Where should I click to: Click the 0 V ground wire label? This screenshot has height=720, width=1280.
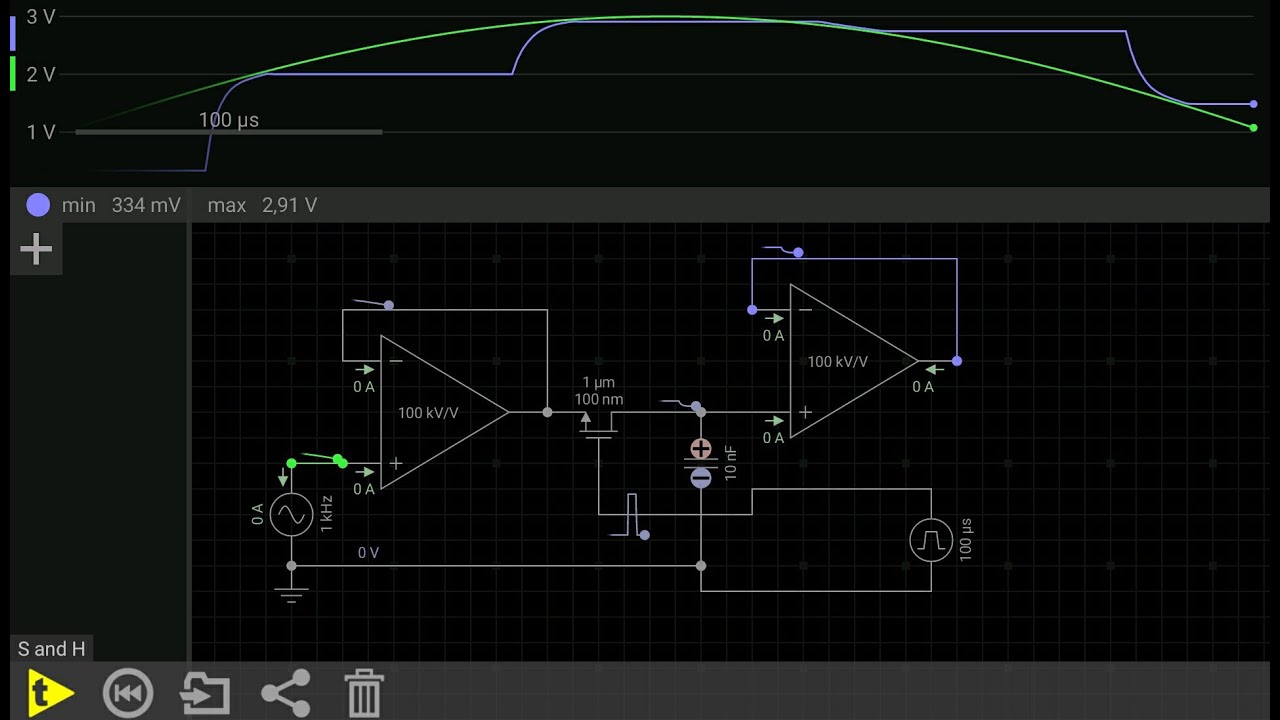[x=369, y=552]
